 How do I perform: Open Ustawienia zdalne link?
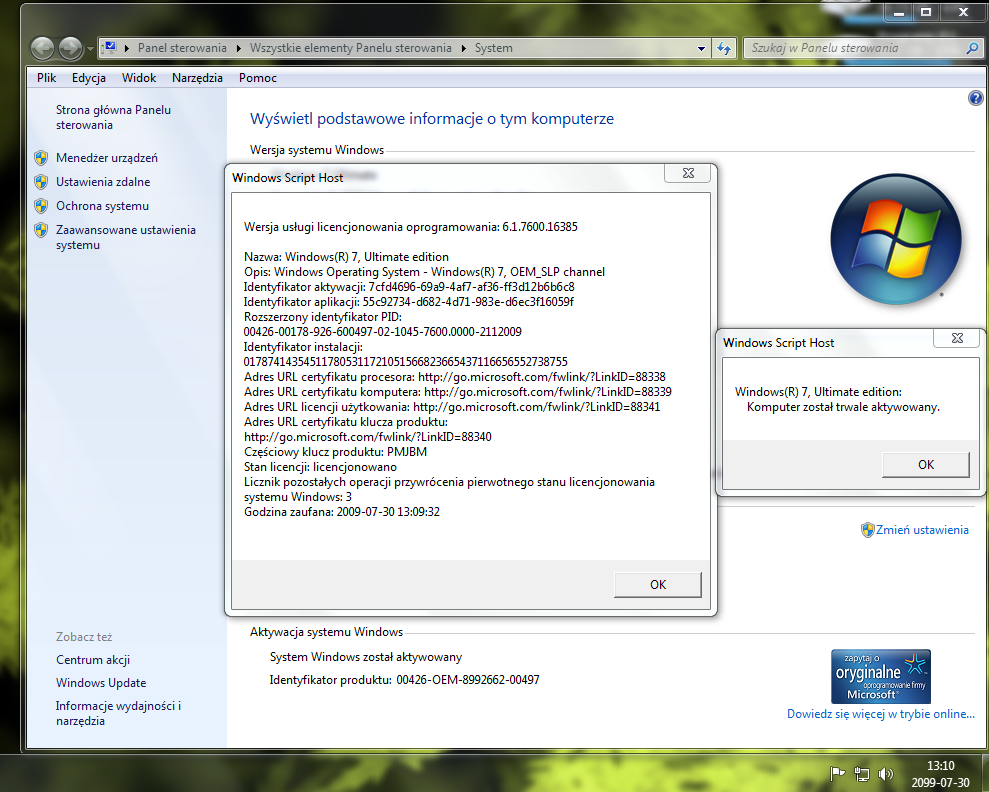[x=103, y=182]
